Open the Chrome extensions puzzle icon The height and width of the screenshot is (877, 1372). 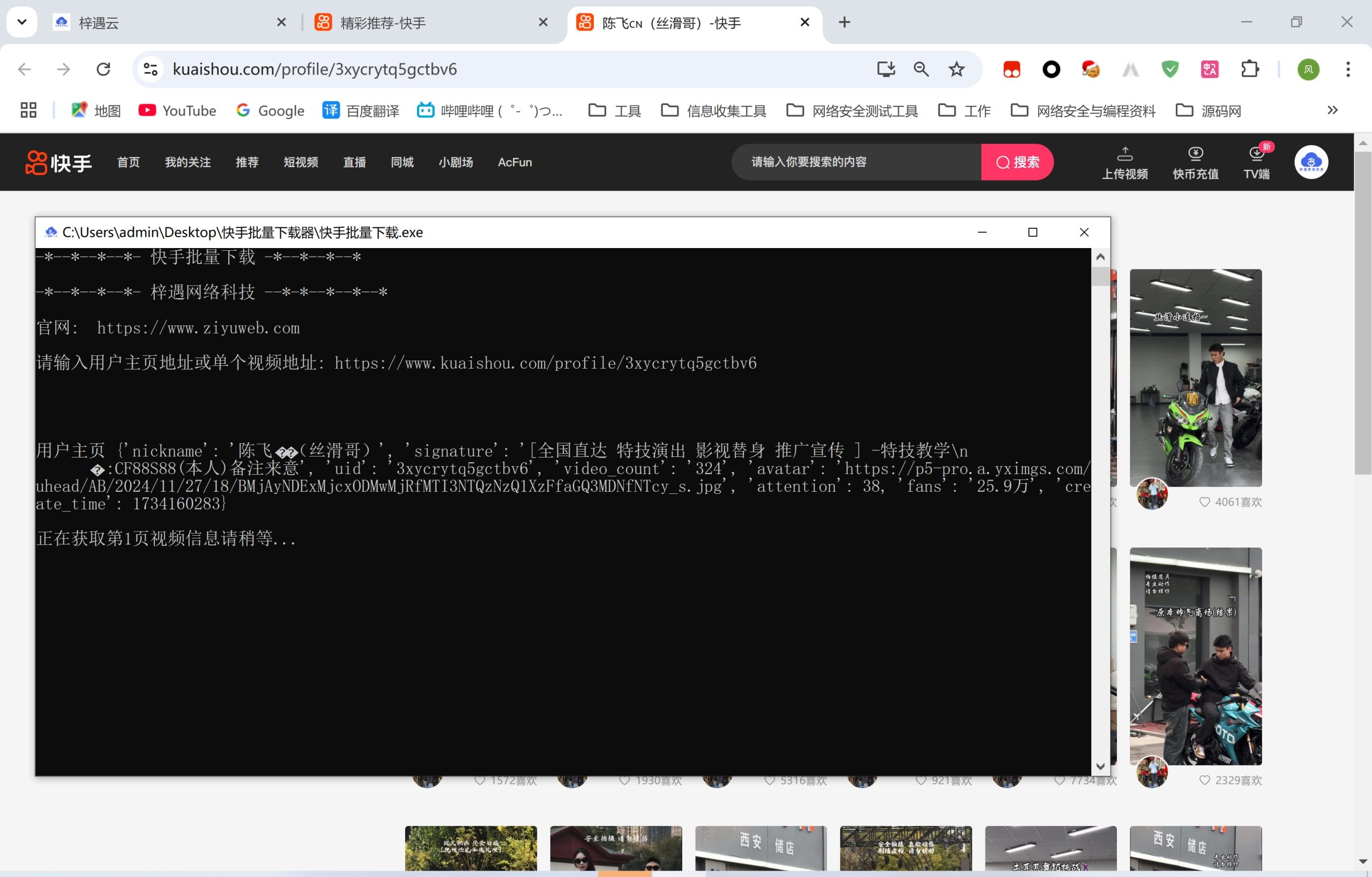pos(1249,70)
